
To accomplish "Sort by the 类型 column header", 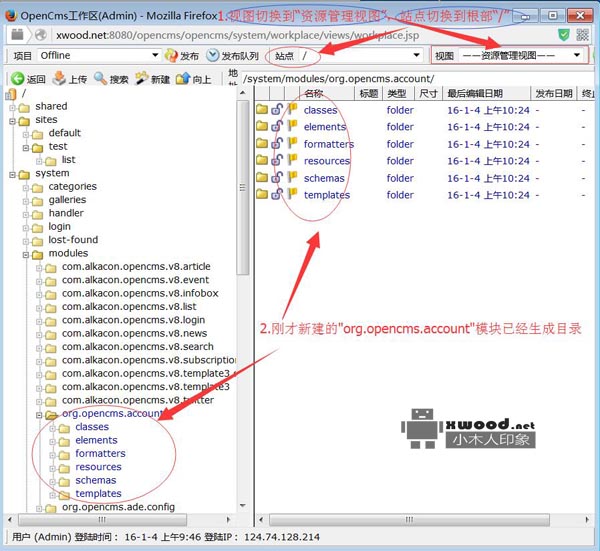I will [x=398, y=93].
